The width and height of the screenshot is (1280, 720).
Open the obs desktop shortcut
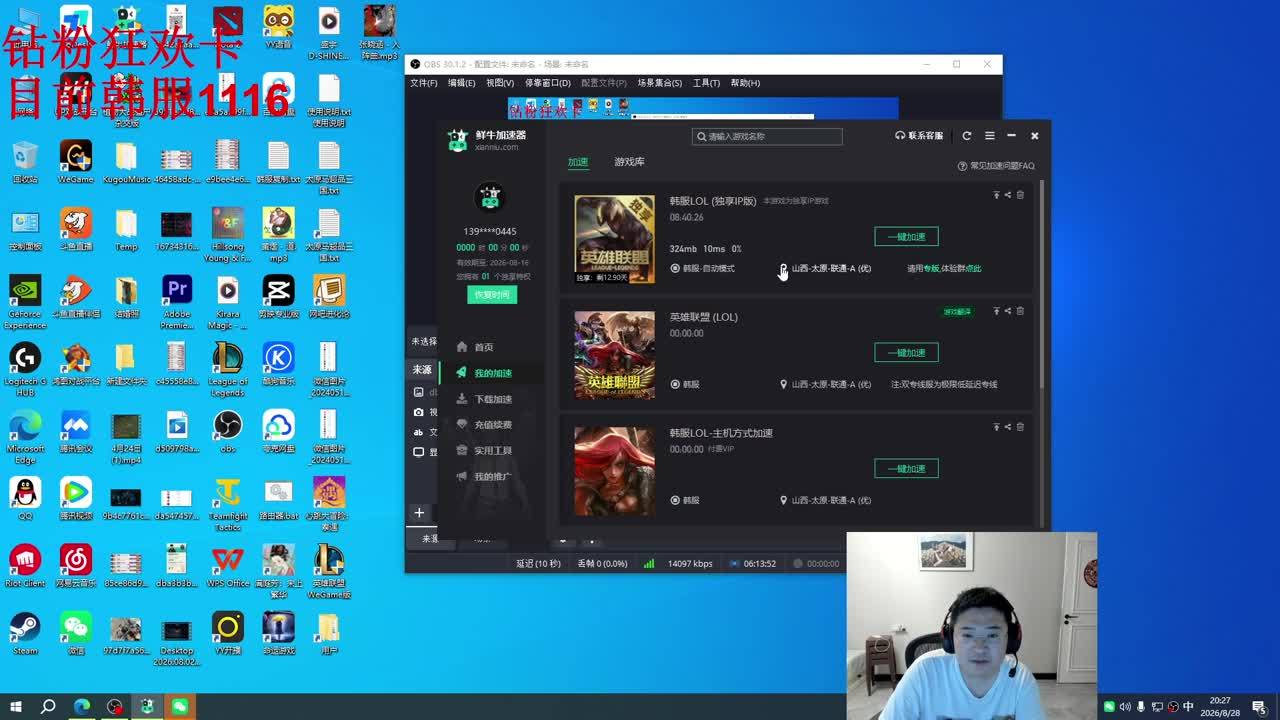click(x=228, y=431)
